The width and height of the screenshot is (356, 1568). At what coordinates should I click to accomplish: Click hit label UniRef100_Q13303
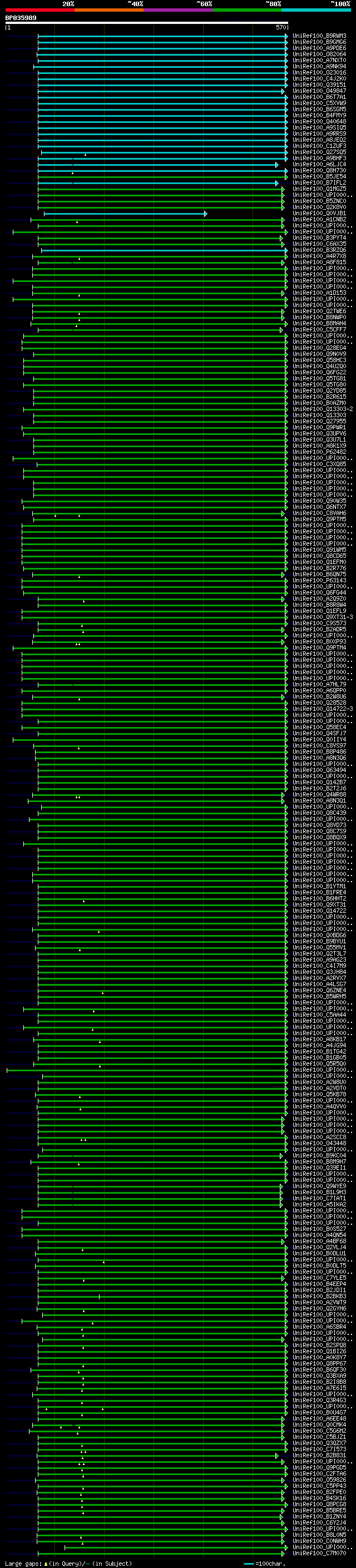click(x=319, y=415)
